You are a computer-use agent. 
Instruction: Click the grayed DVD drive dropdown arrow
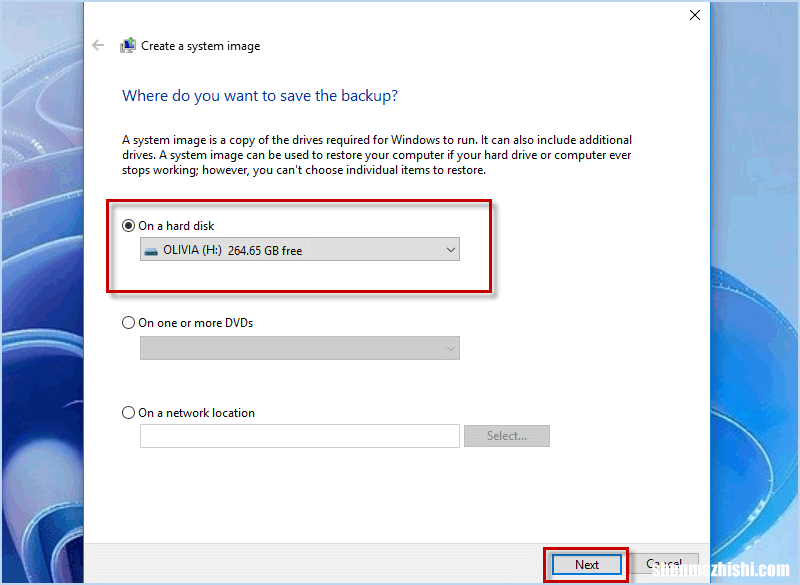pos(449,348)
